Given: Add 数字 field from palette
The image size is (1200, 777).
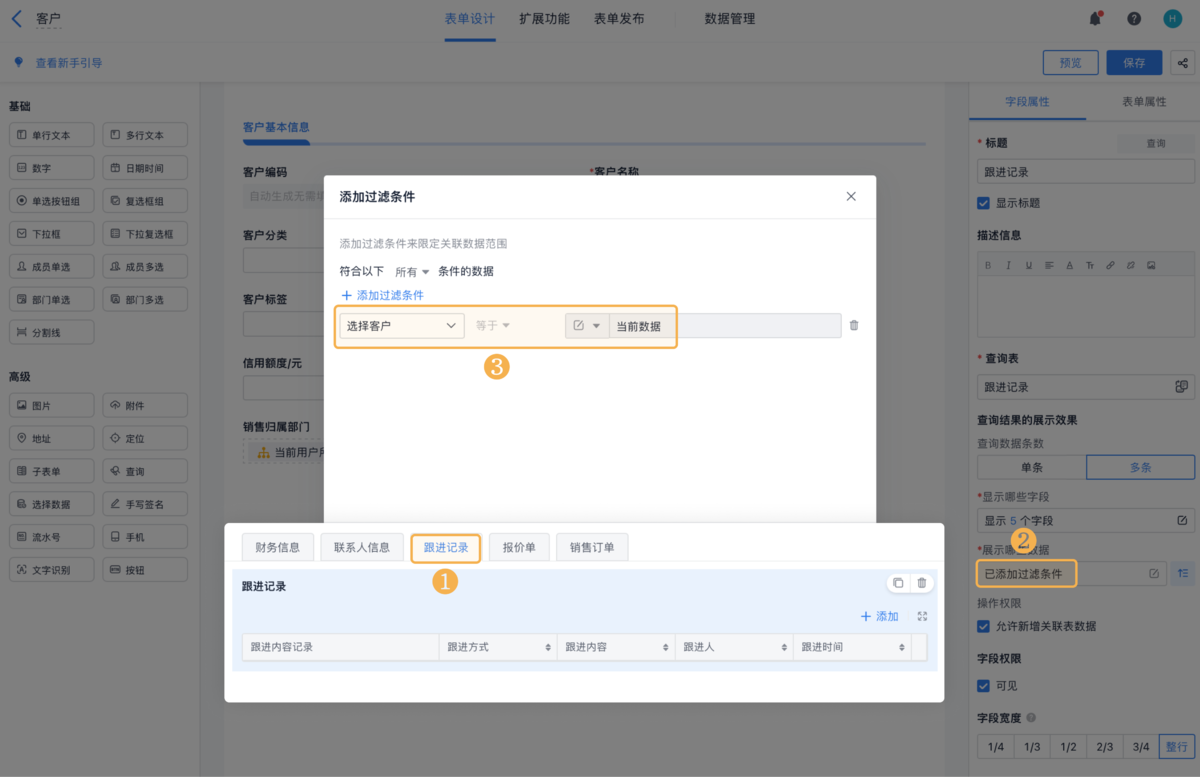Looking at the screenshot, I should point(51,168).
